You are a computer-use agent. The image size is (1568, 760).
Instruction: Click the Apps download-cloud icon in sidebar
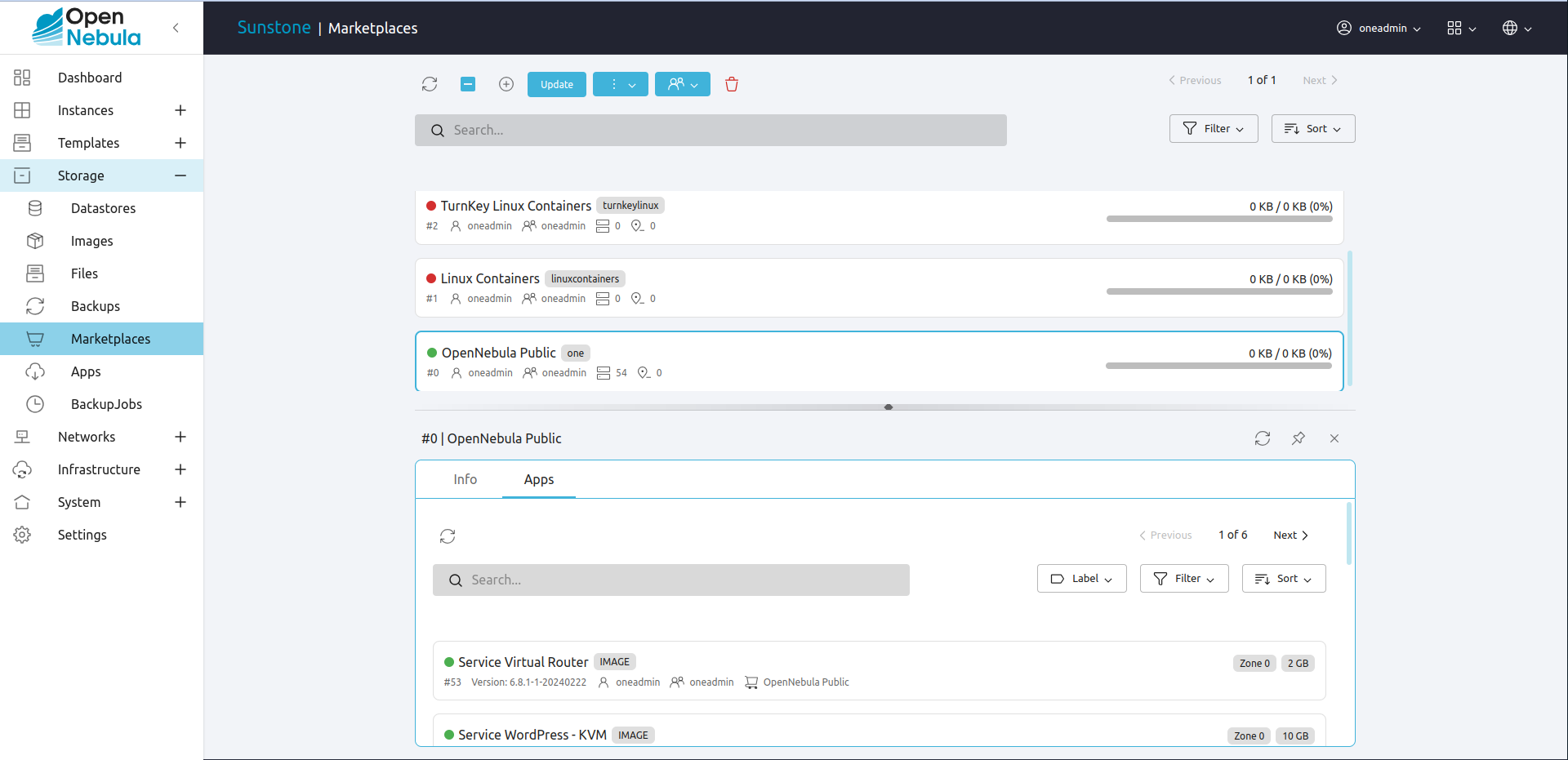35,371
